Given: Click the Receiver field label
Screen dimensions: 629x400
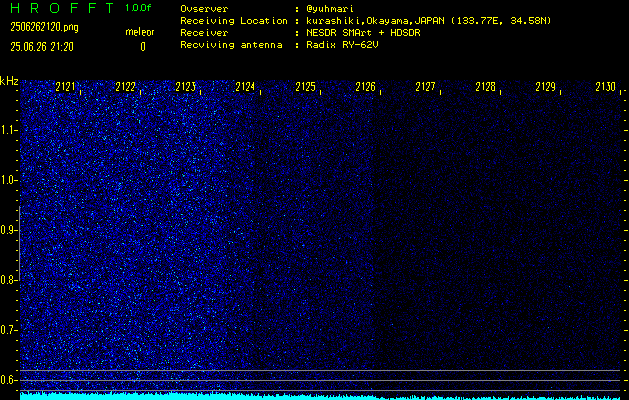Looking at the screenshot, I should point(204,33).
